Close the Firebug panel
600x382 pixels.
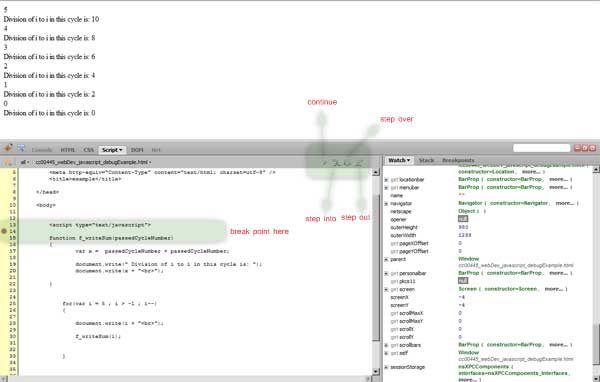click(x=592, y=148)
